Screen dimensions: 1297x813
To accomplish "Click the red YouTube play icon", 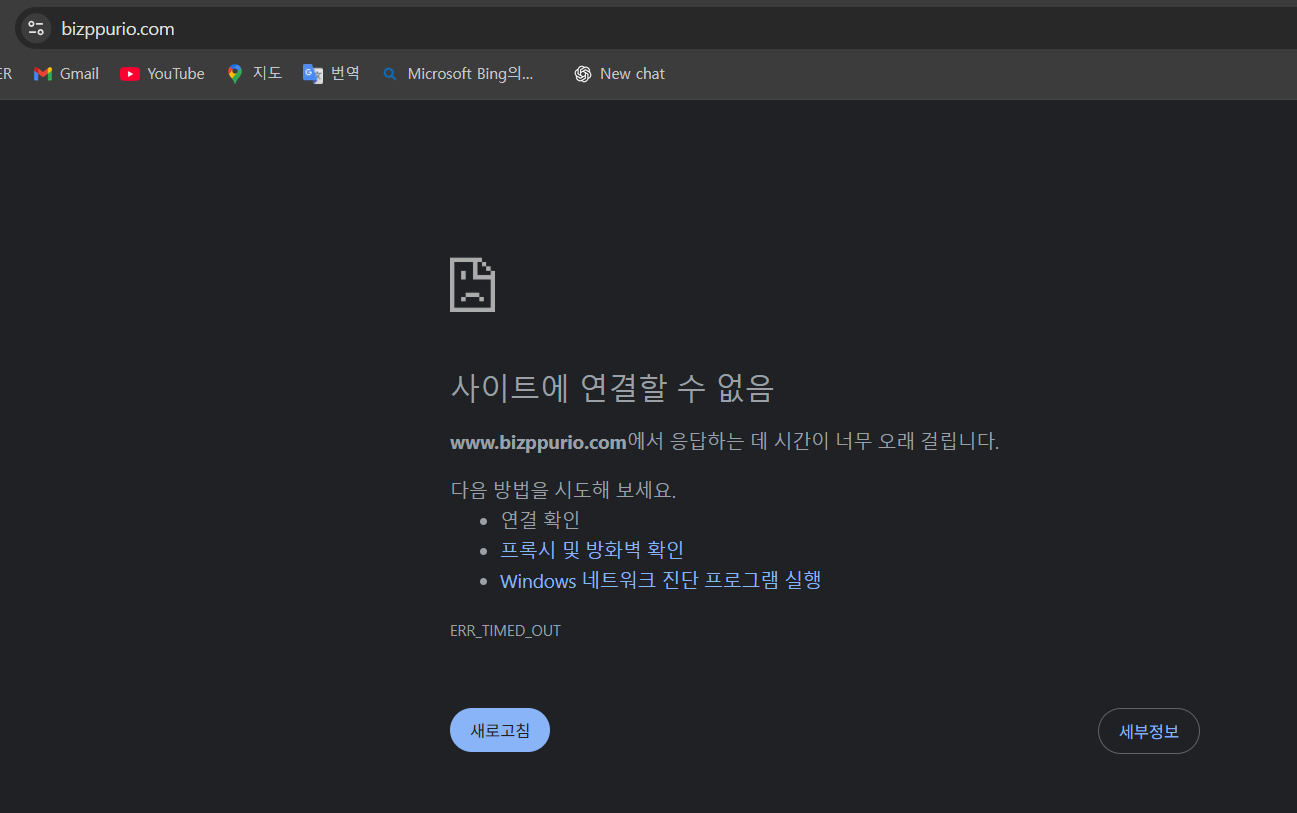I will click(x=129, y=74).
